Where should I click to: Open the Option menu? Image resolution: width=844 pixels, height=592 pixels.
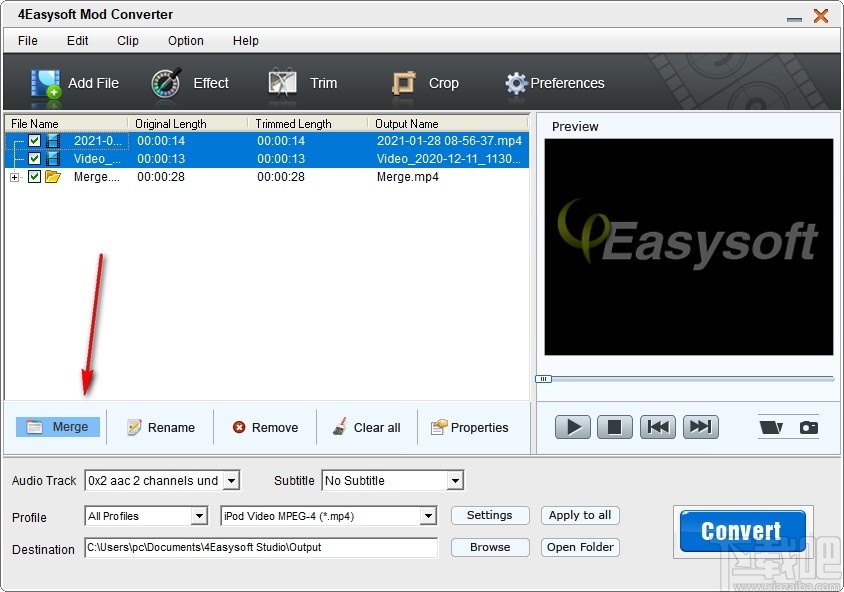(185, 41)
